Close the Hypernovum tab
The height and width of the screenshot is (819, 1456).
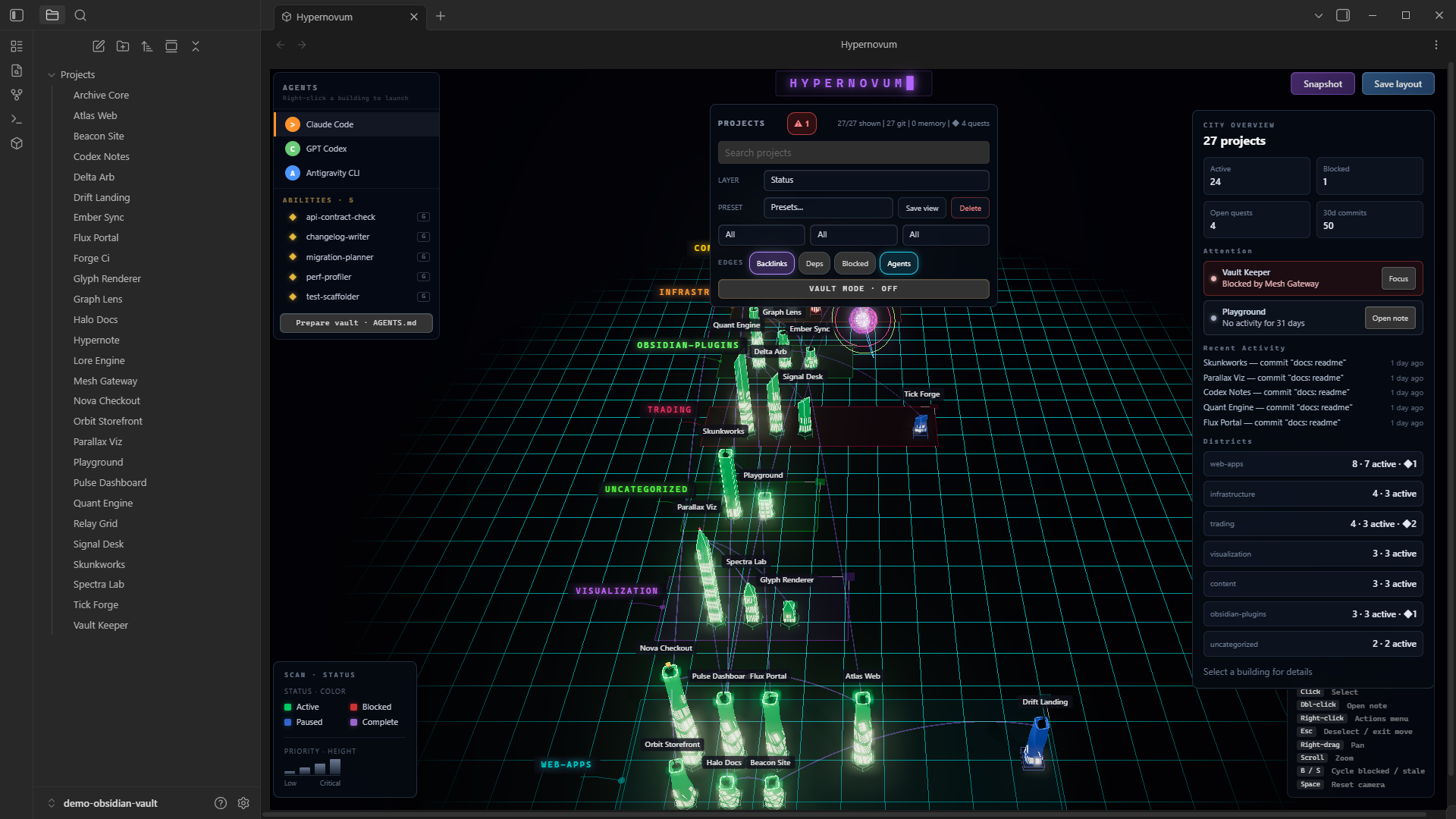click(x=414, y=17)
